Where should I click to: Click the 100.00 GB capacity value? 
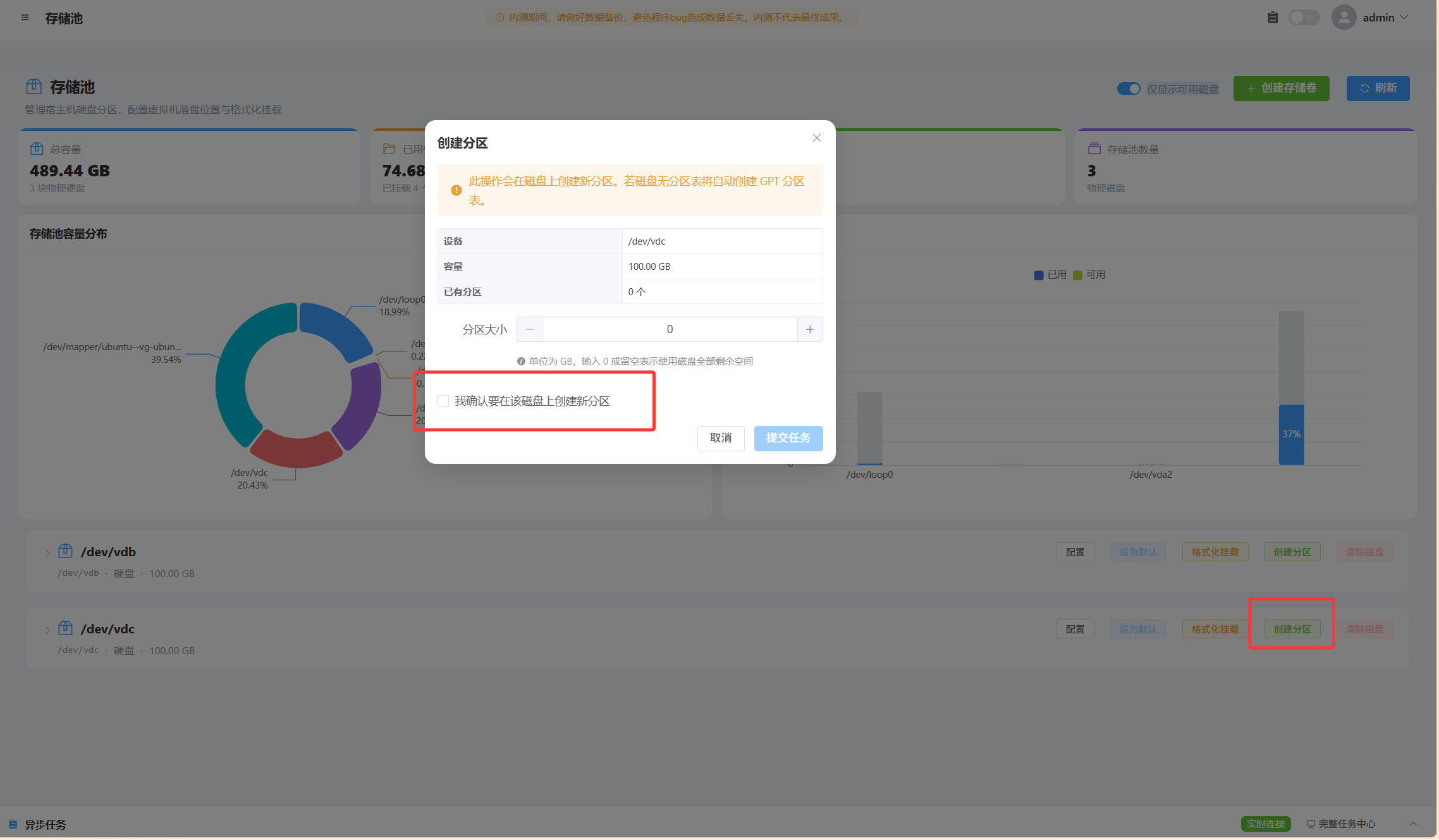[649, 267]
